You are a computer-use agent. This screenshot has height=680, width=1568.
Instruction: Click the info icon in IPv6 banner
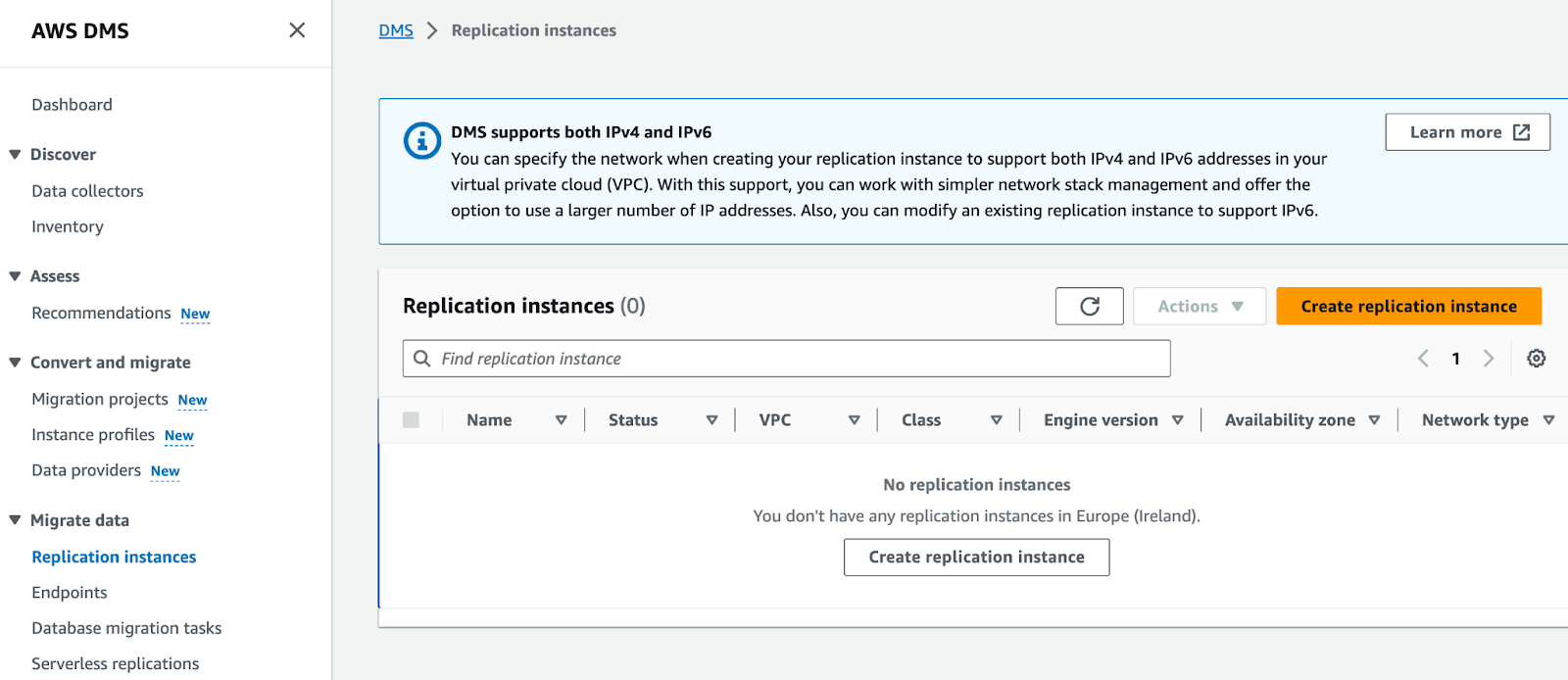click(x=422, y=141)
